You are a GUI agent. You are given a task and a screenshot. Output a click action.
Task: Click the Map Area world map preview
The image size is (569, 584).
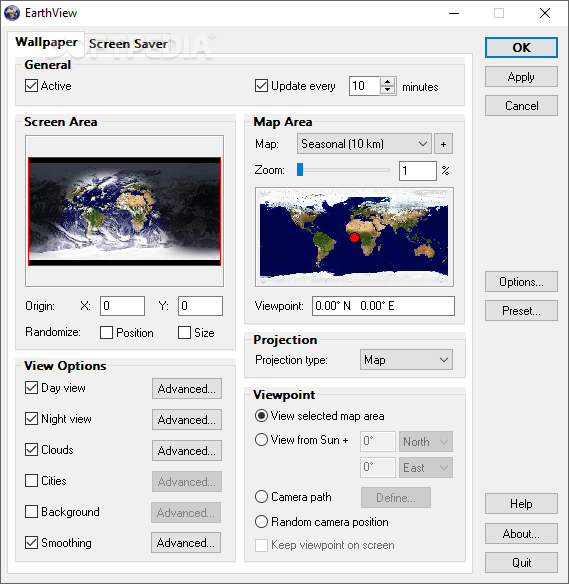354,237
